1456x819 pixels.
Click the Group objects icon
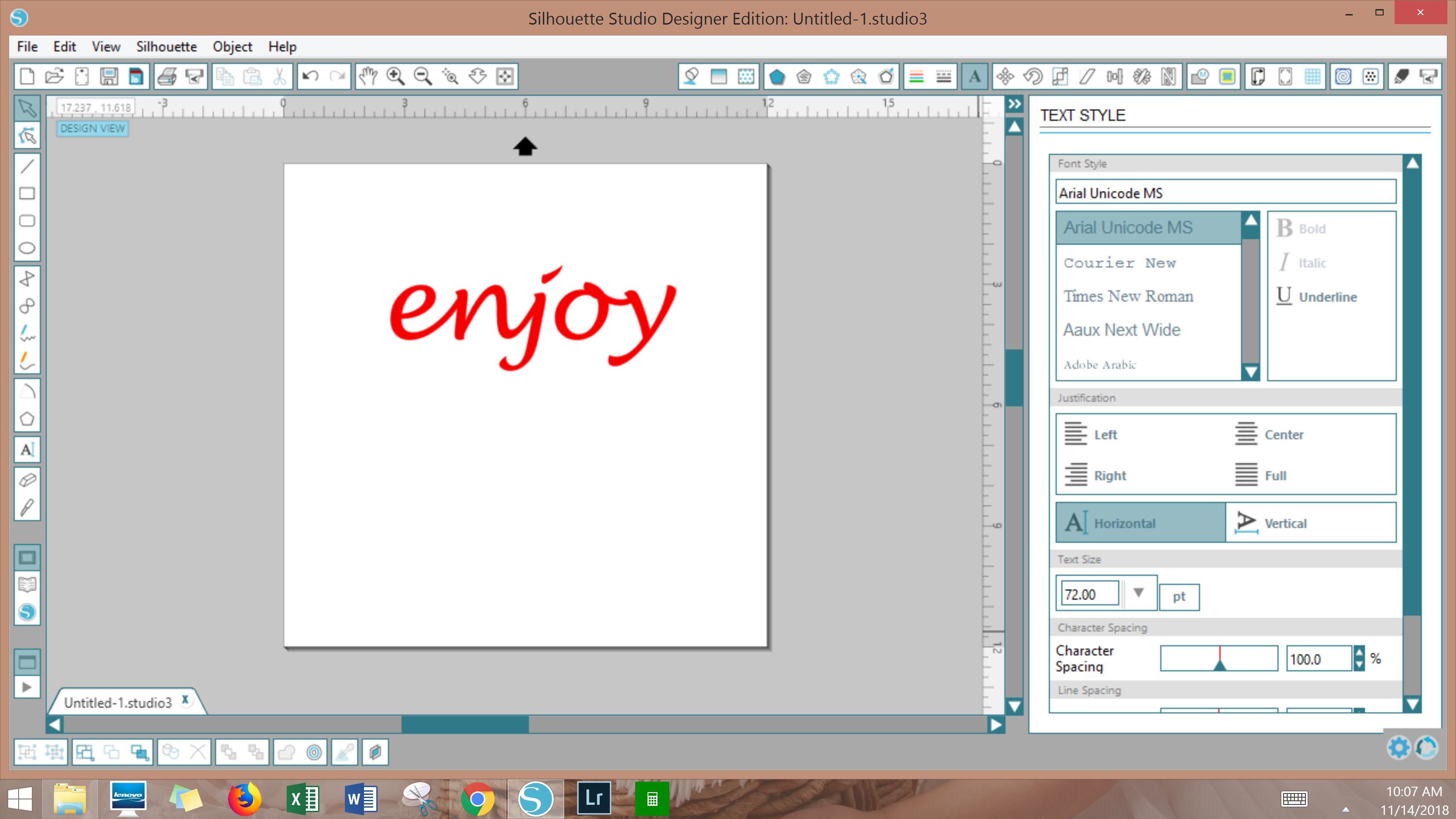[26, 752]
